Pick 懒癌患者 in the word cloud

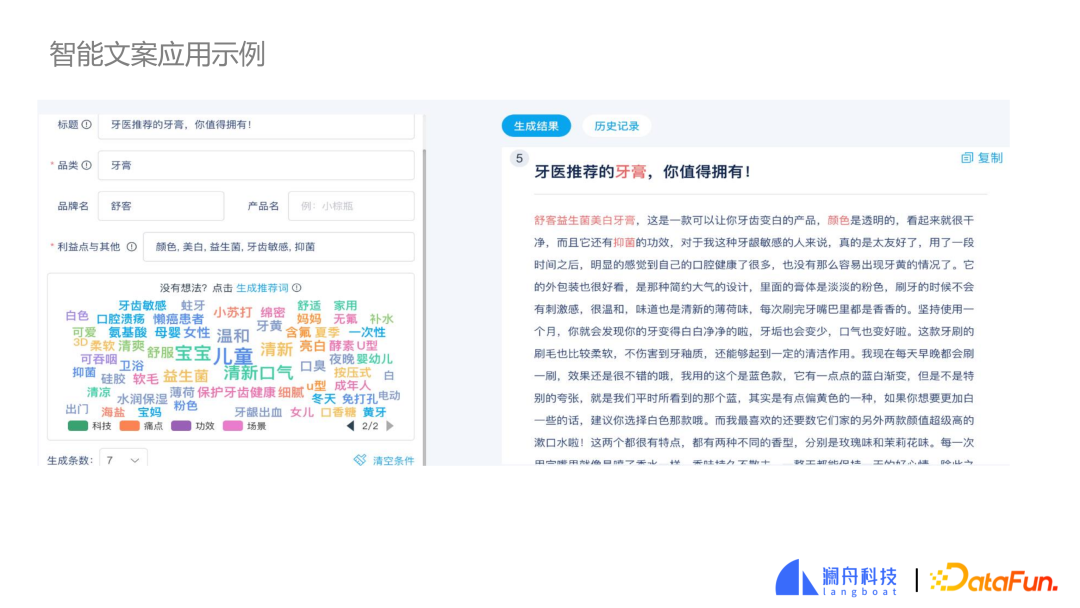(x=178, y=319)
